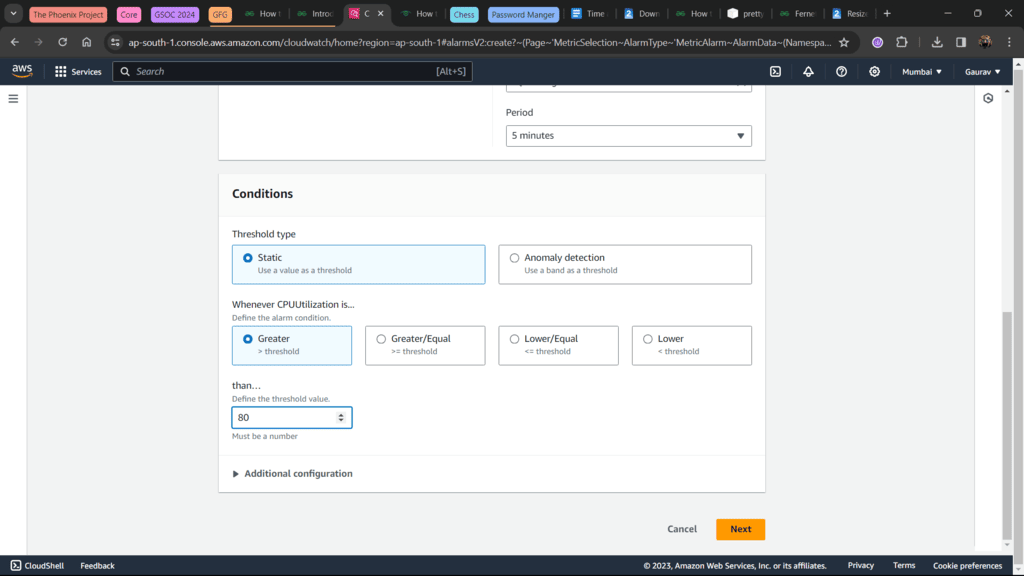Switch to the Core tab group
This screenshot has height=576, width=1024.
(x=129, y=14)
